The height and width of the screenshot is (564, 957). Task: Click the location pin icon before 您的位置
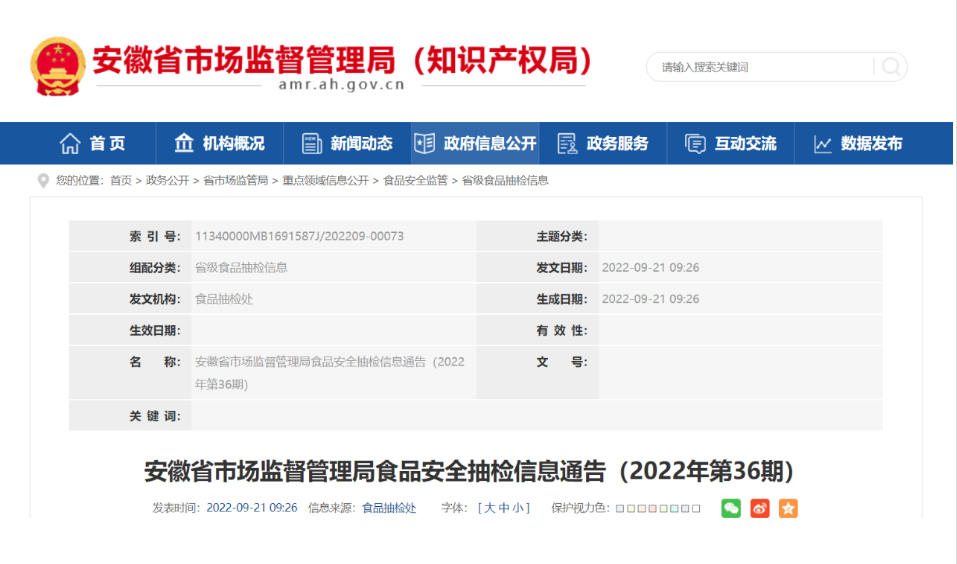pos(43,181)
